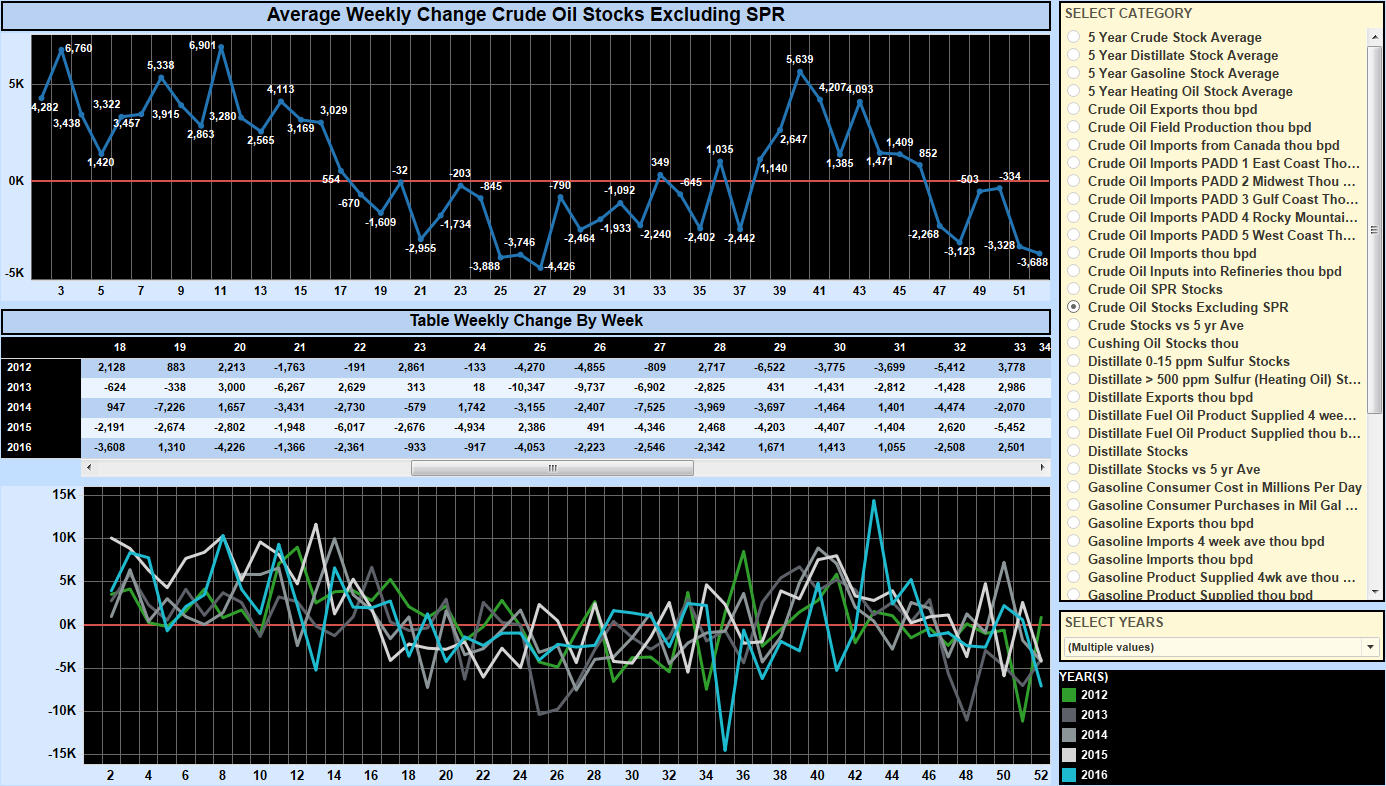This screenshot has height=786, width=1386.
Task: Click the 2013 dark gray legend swatch
Action: pos(1069,715)
